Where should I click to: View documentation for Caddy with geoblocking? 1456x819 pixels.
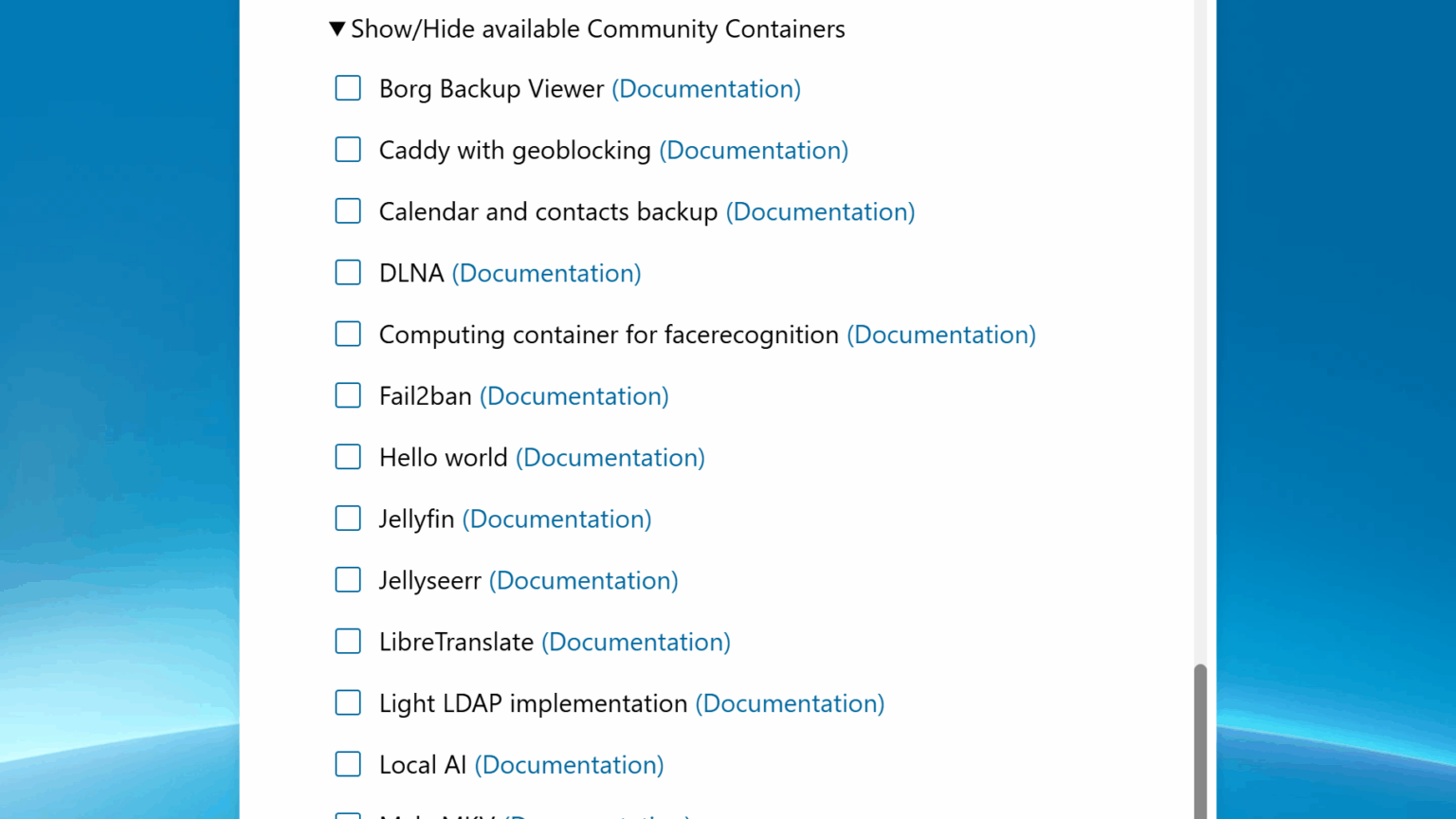point(753,150)
